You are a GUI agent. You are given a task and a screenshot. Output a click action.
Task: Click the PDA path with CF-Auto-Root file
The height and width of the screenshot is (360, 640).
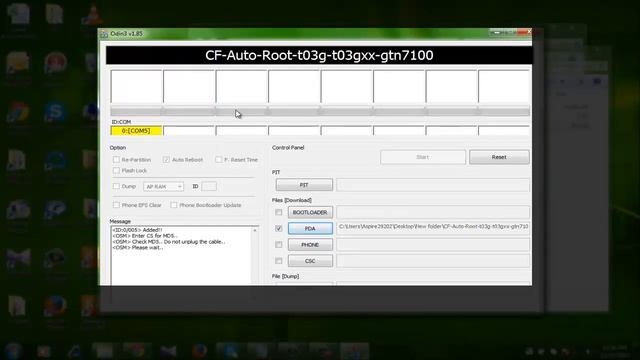pyautogui.click(x=433, y=227)
